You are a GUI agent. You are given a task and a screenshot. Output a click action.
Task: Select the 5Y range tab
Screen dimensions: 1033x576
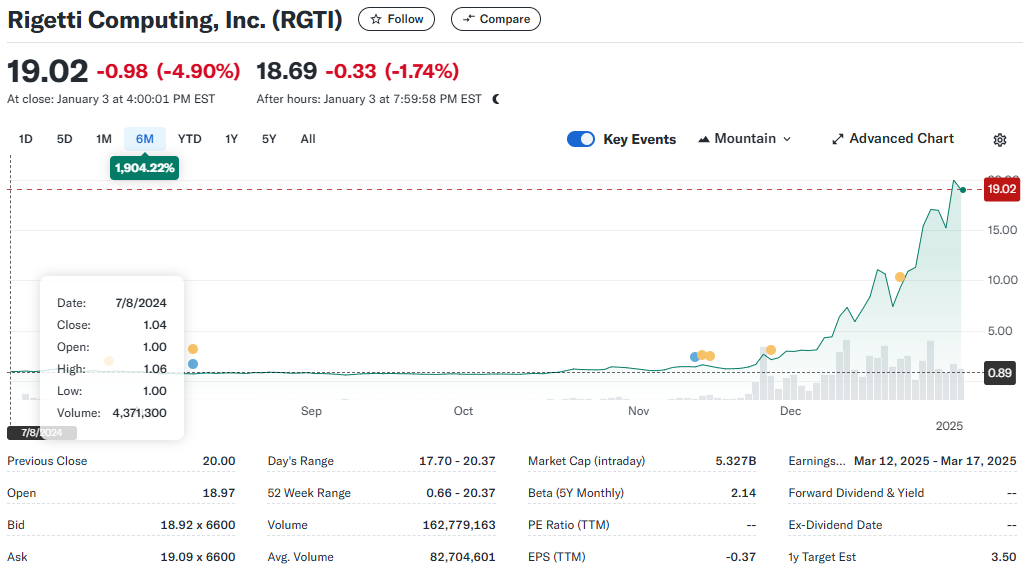pyautogui.click(x=269, y=139)
